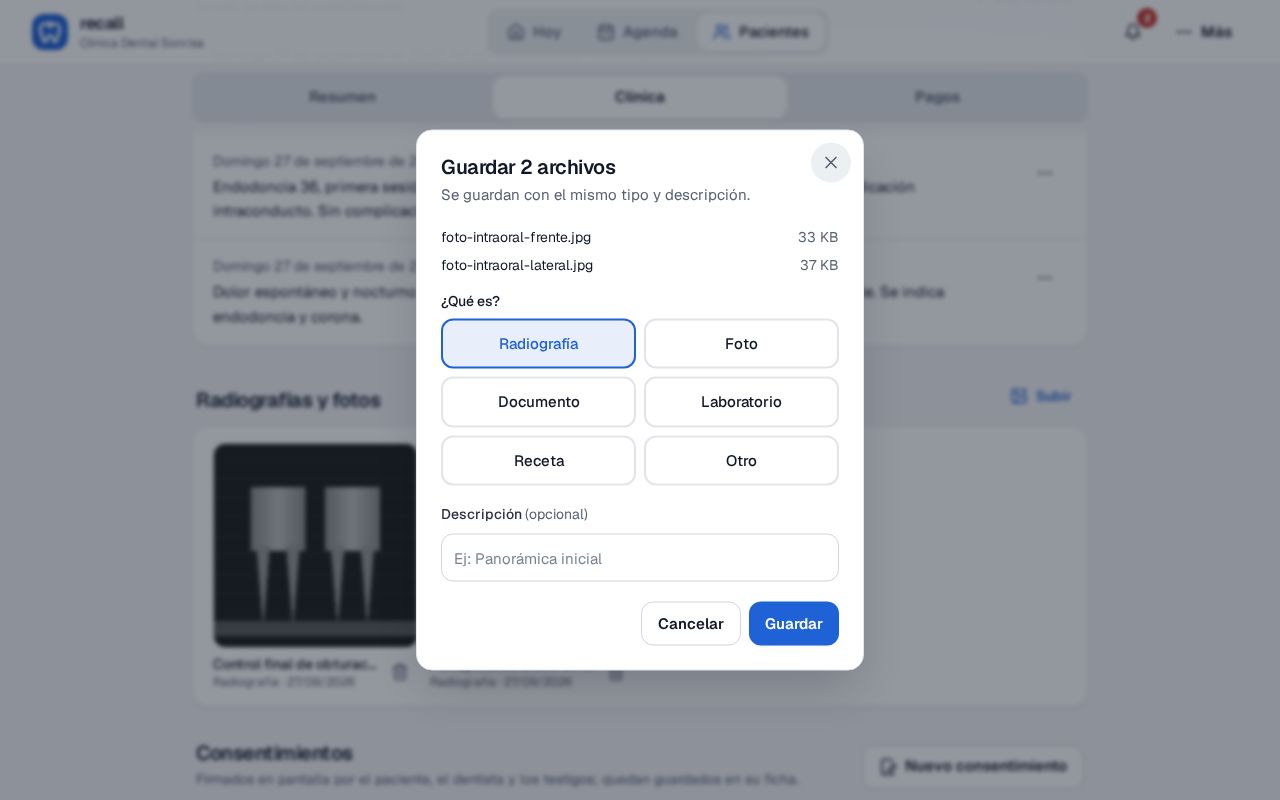Click the Subir upload icon

[1019, 396]
